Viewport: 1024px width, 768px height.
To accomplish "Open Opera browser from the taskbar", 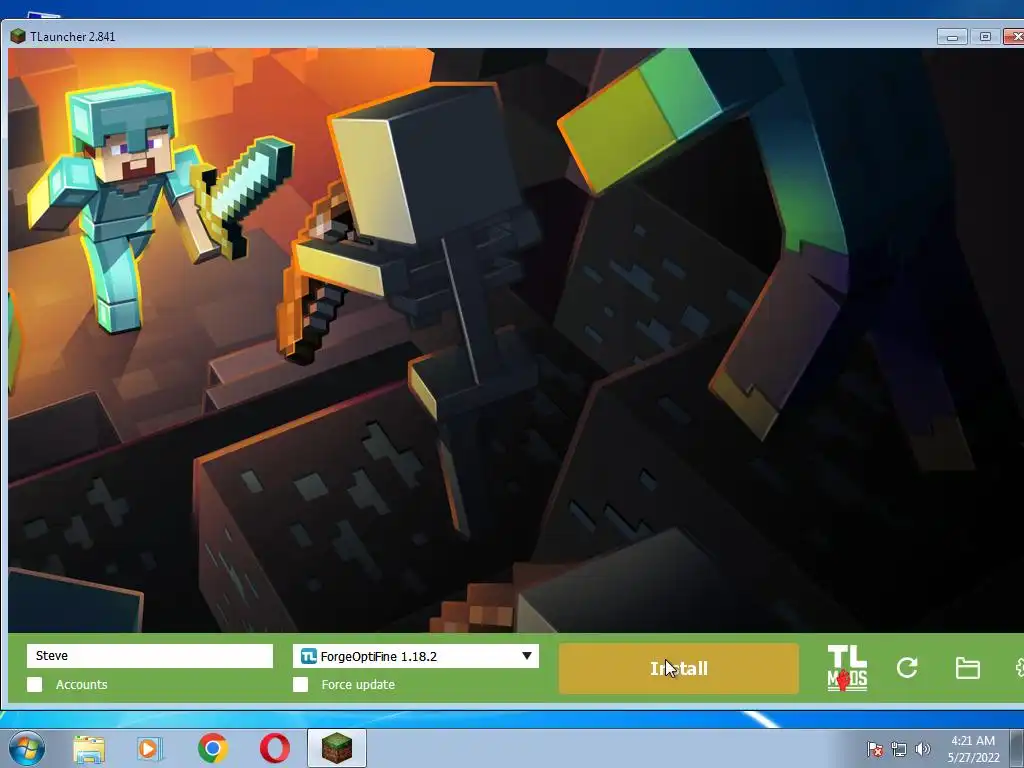I will tap(275, 748).
